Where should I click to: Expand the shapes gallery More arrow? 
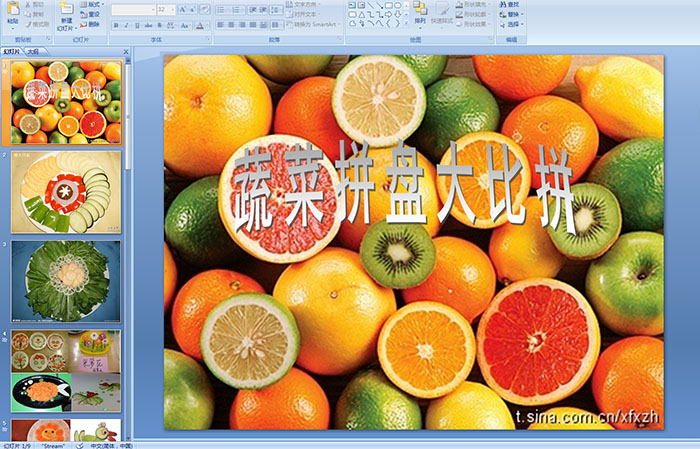pos(406,23)
